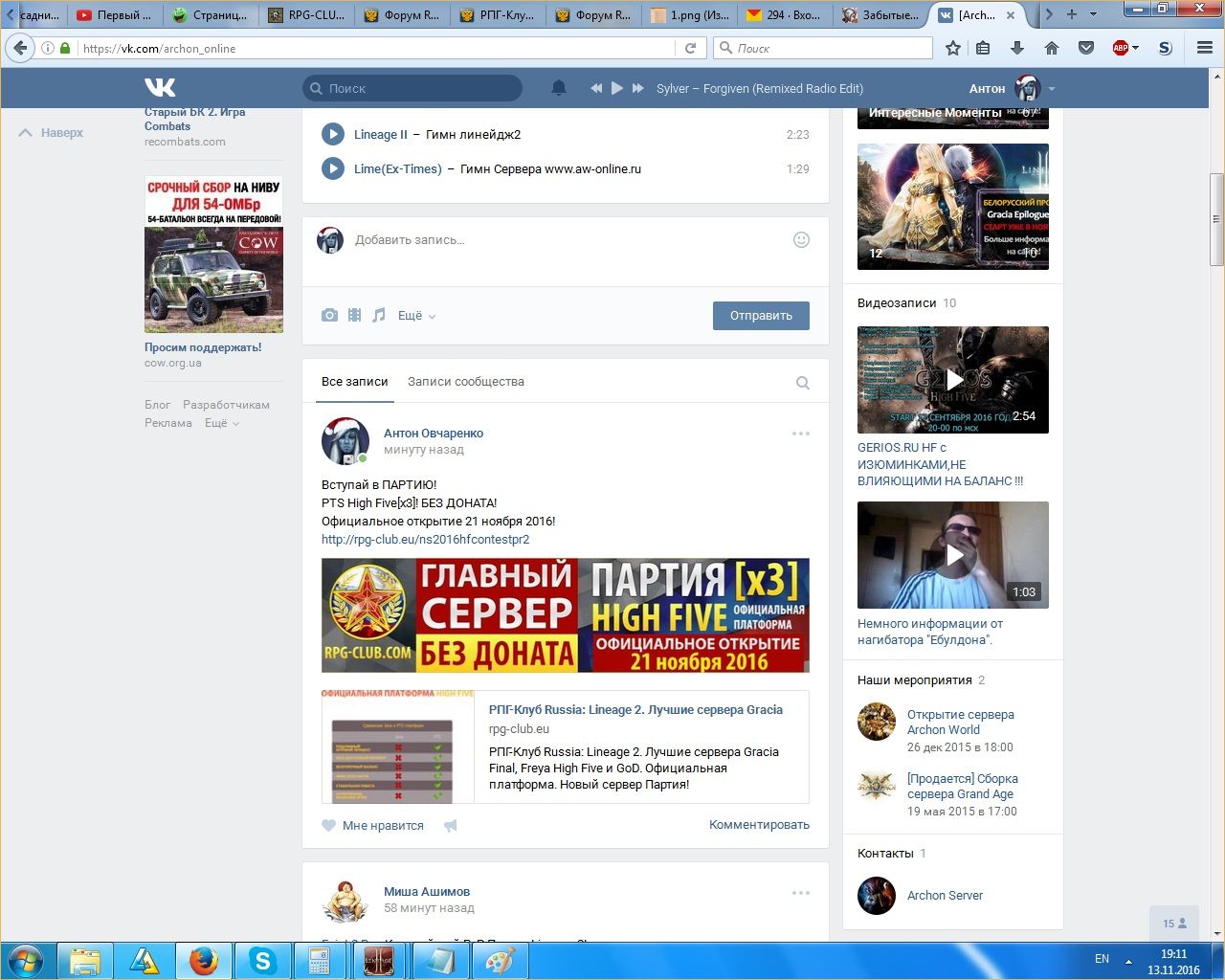The width and height of the screenshot is (1225, 980).
Task: Click the Firefox Поиск search box
Action: click(823, 48)
